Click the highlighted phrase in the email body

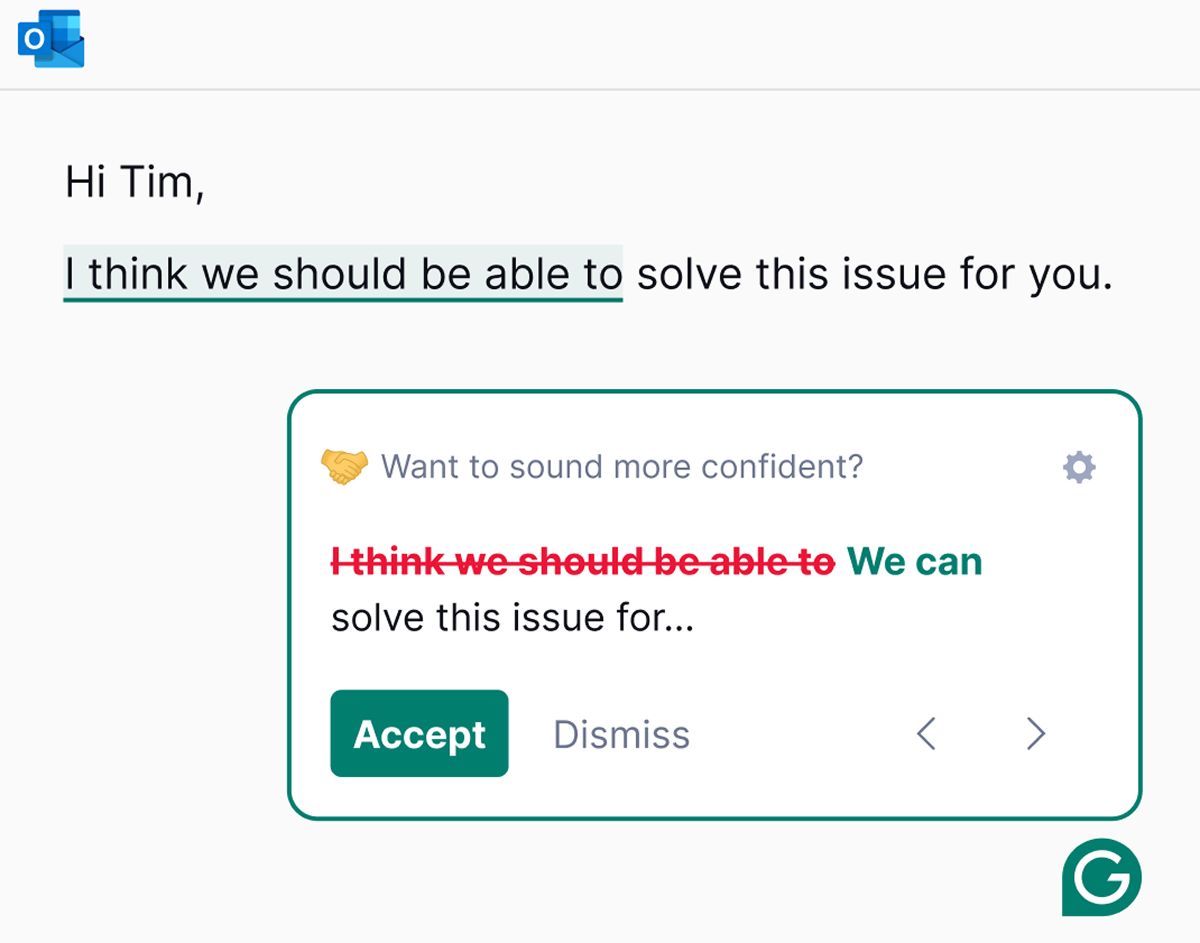pos(344,273)
